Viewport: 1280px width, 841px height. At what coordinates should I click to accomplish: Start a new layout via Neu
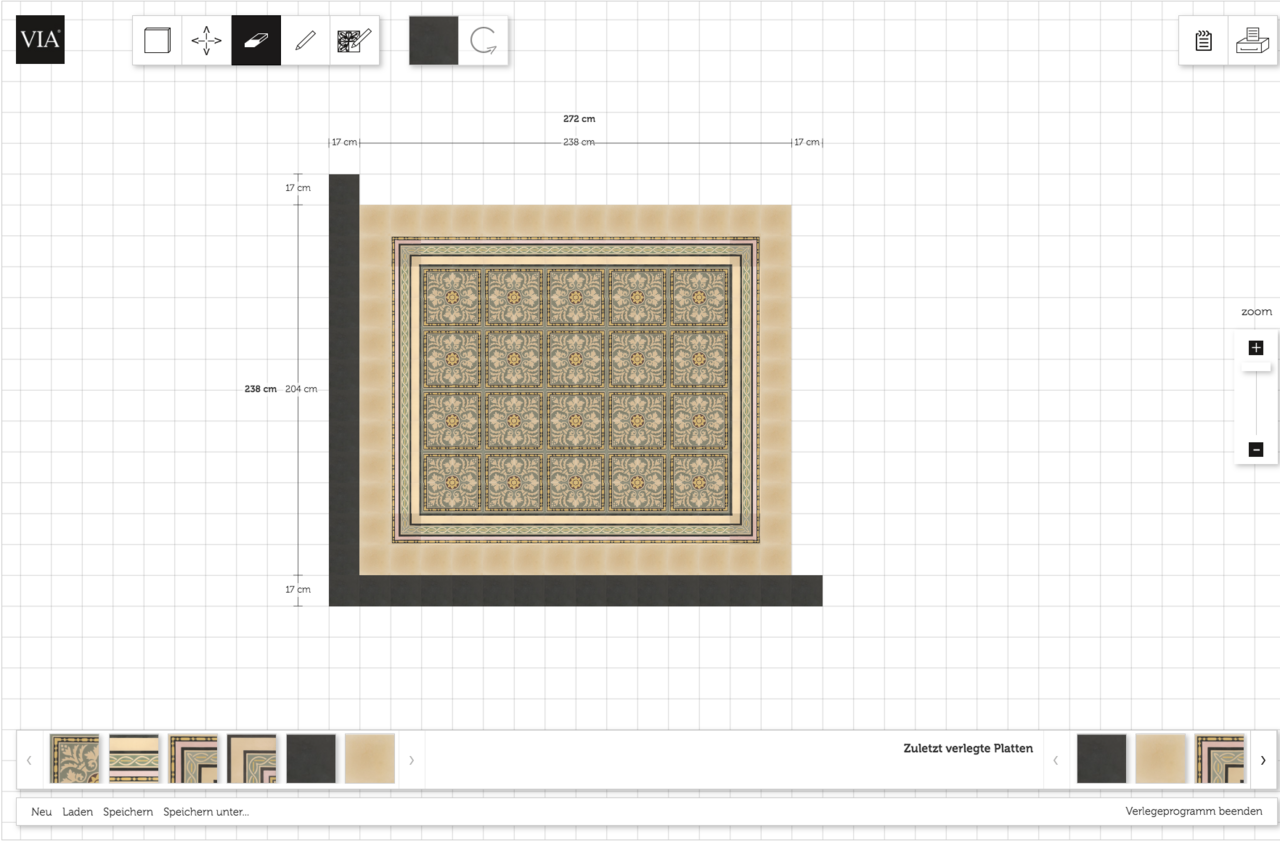tap(40, 811)
